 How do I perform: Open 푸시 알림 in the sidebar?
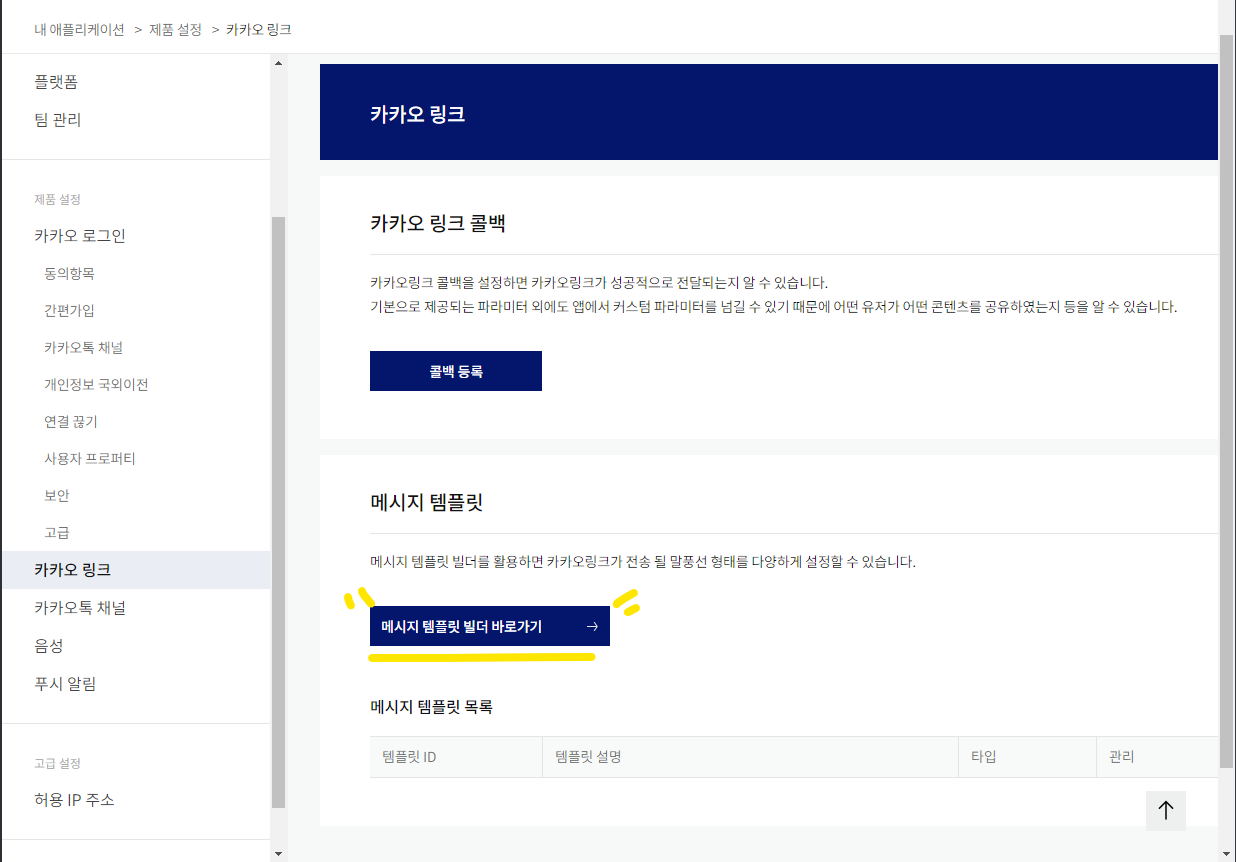65,684
